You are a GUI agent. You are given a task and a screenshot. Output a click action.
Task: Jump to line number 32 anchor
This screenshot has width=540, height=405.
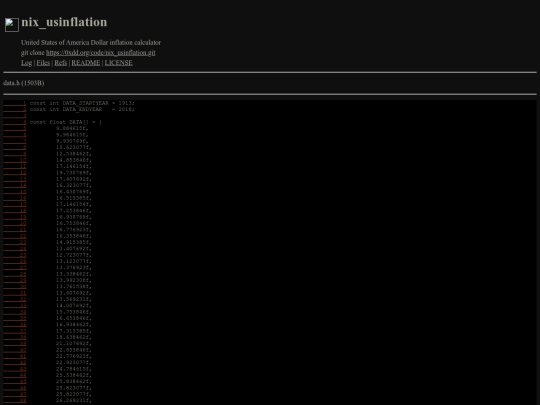click(x=15, y=299)
